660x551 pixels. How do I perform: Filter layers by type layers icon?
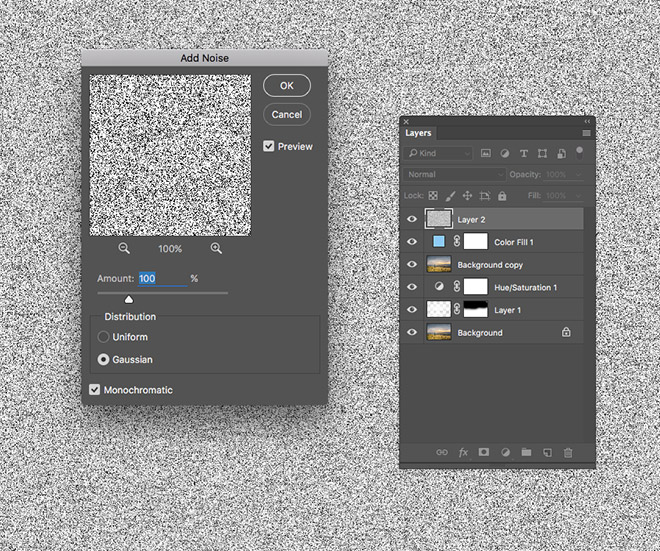pyautogui.click(x=524, y=154)
